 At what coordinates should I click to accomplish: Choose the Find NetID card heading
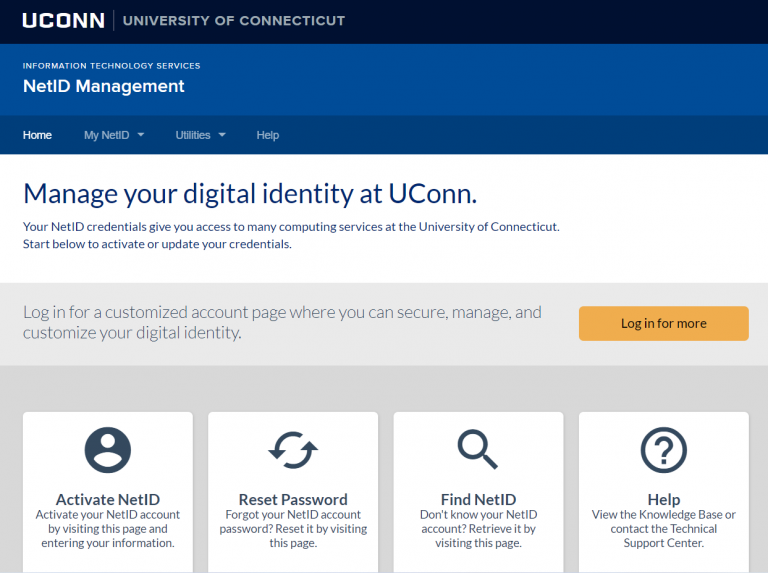478,499
